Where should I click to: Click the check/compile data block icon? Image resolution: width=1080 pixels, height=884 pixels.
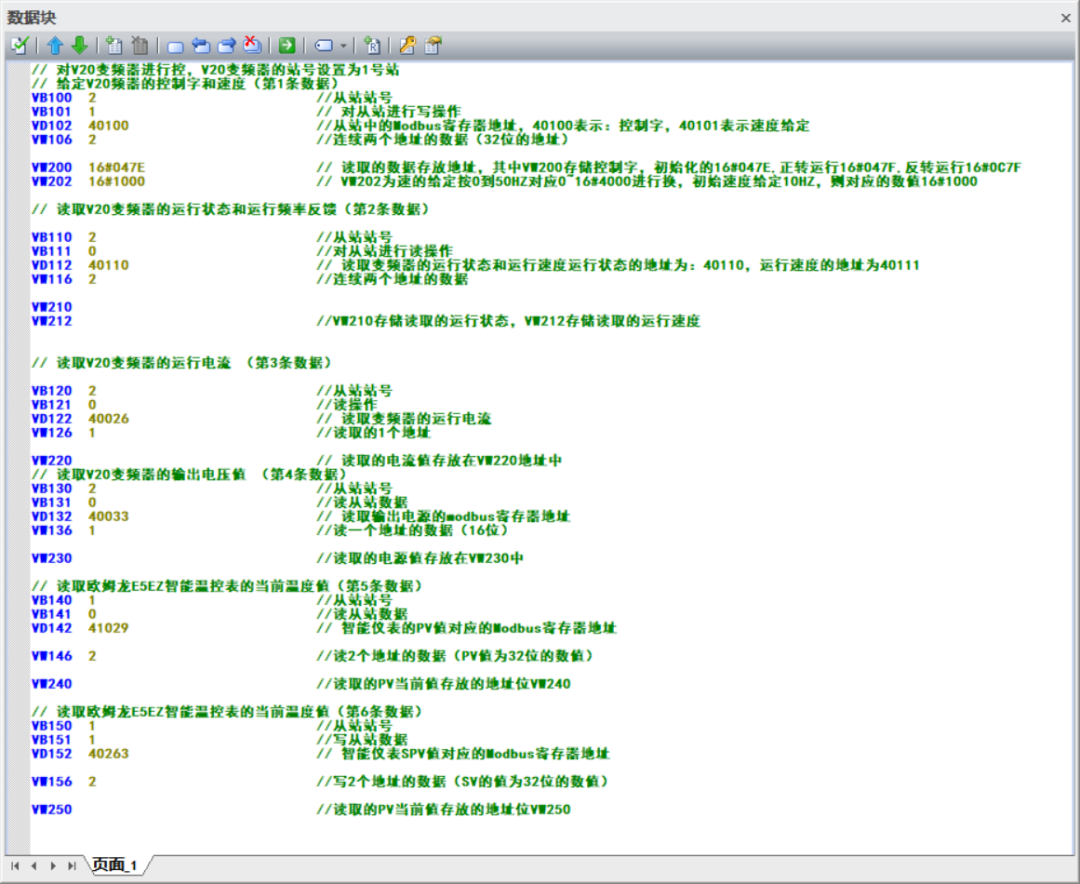[x=19, y=45]
